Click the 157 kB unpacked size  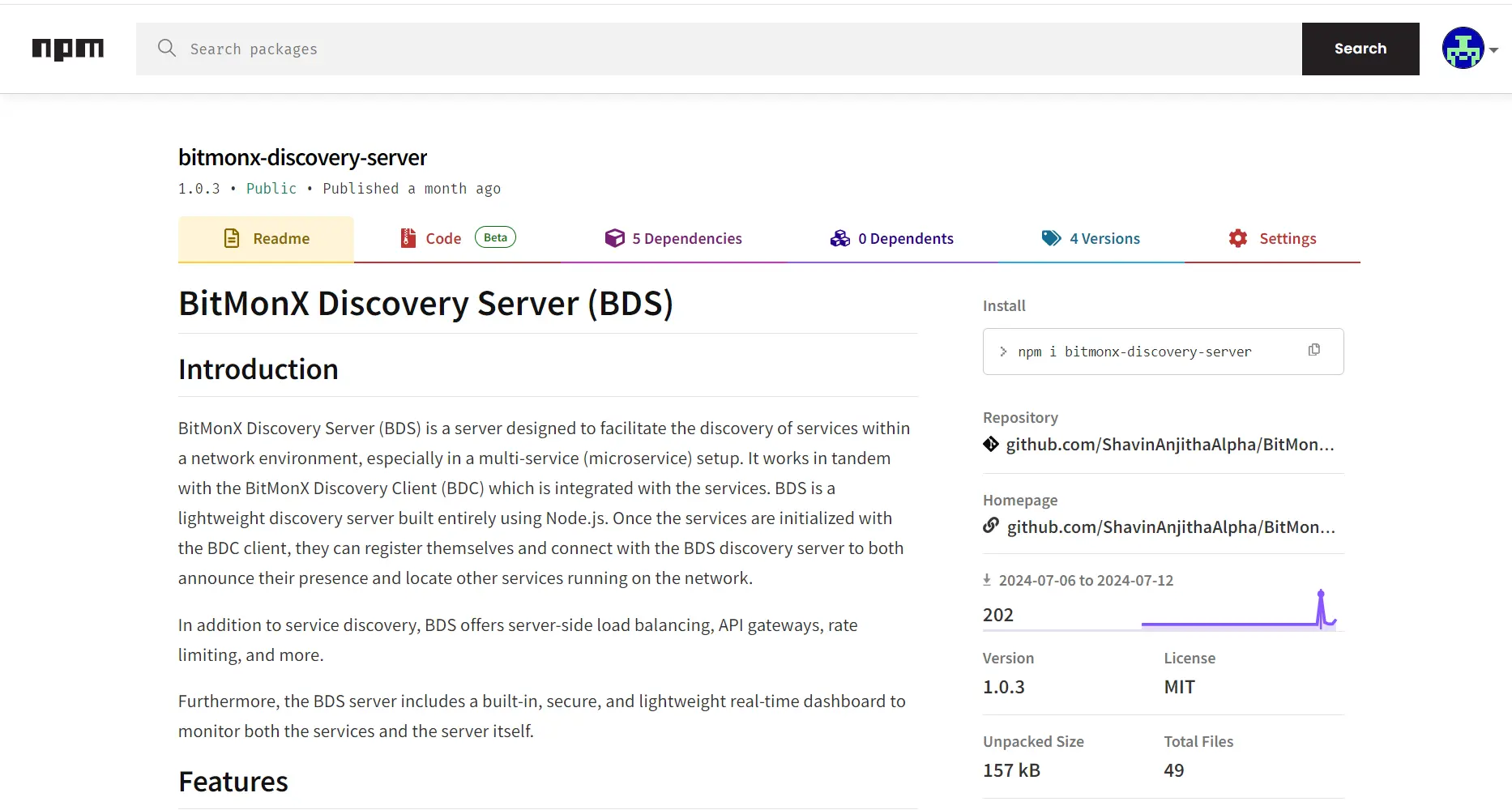(x=1011, y=770)
